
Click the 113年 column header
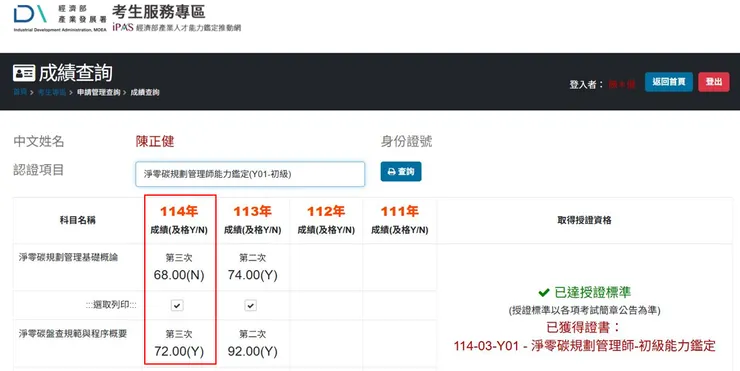(x=252, y=211)
